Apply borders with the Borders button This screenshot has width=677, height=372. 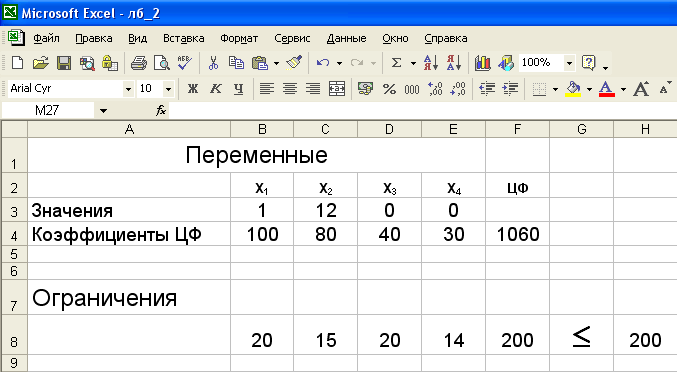(x=539, y=89)
